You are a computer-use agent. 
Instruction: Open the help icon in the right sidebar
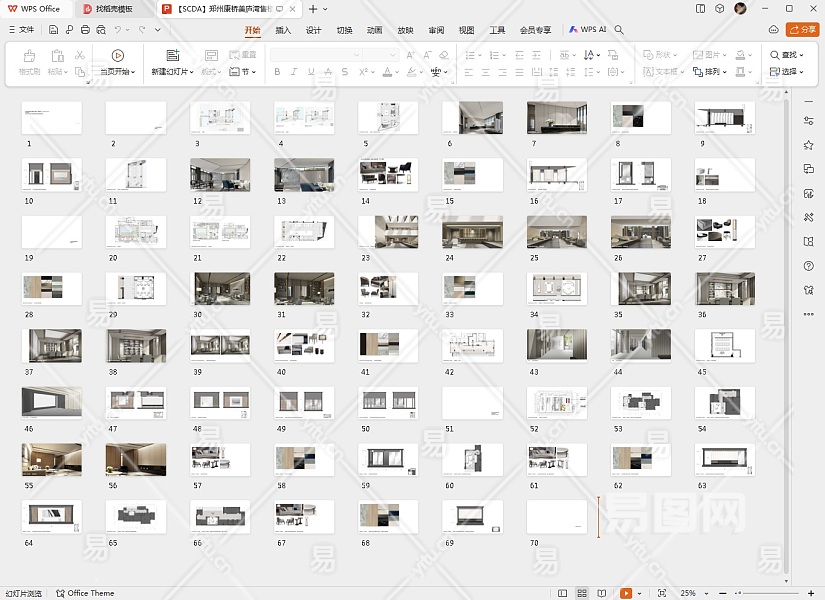808,266
